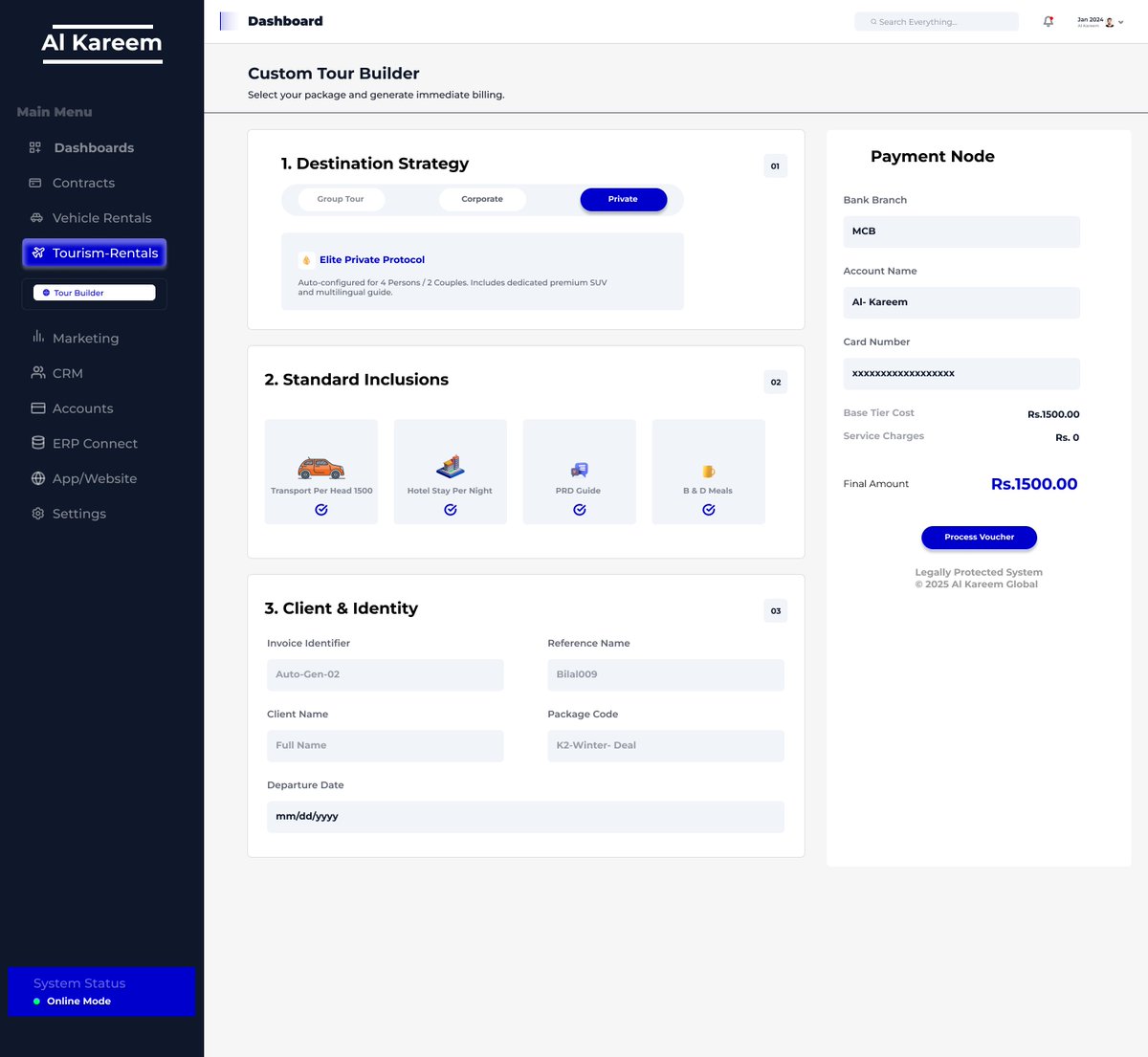Image resolution: width=1148 pixels, height=1057 pixels.
Task: Open the Settings menu item
Action: click(x=78, y=514)
